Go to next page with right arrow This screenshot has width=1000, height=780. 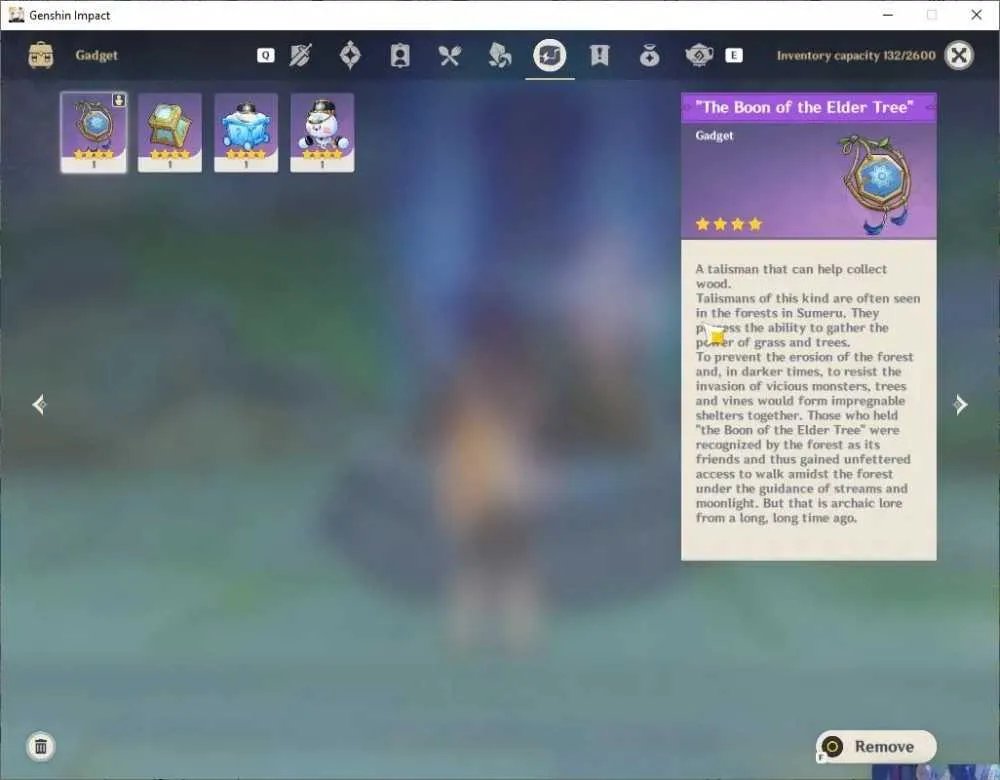tap(960, 404)
